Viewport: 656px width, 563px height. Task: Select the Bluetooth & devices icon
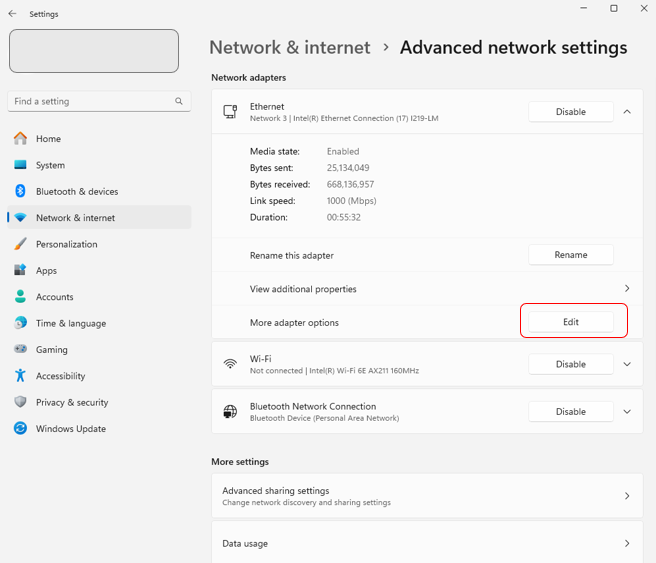click(20, 191)
